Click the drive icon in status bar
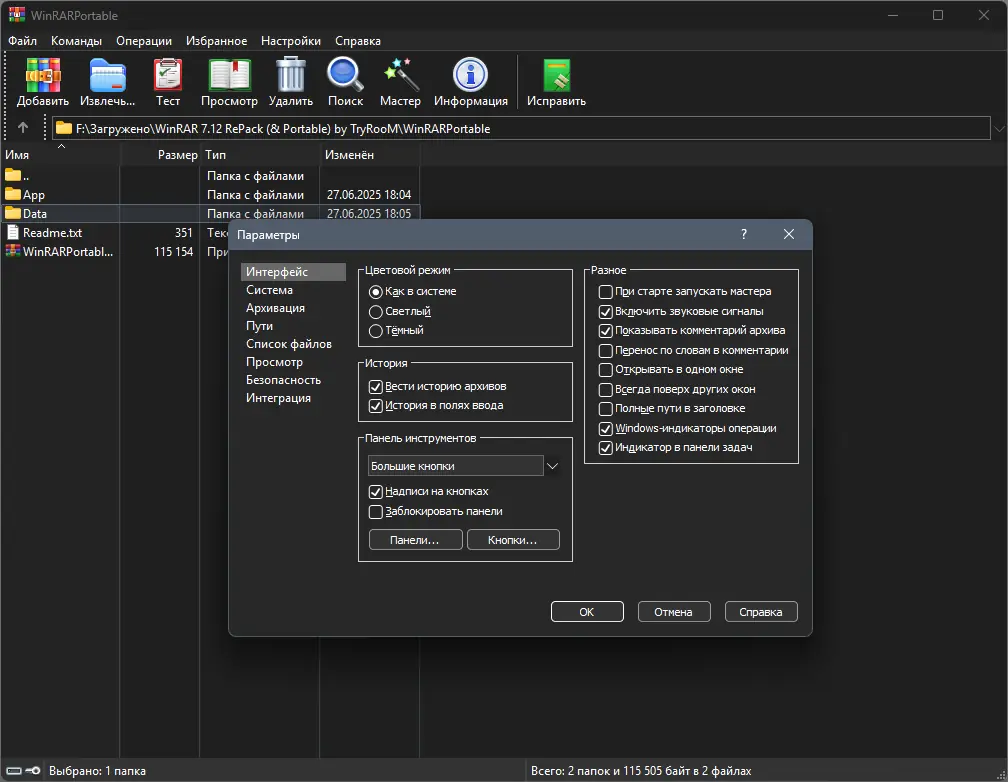The width and height of the screenshot is (1008, 782). tap(14, 770)
